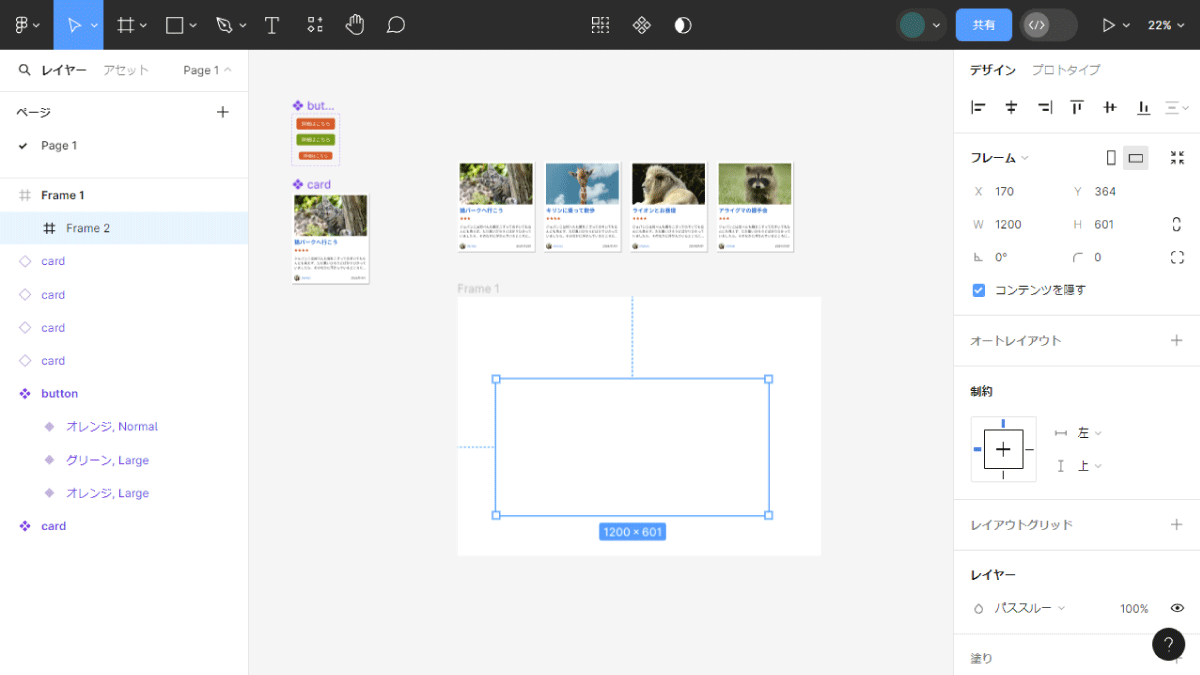
Task: Switch to the プロトタイプ tab
Action: pos(1066,70)
